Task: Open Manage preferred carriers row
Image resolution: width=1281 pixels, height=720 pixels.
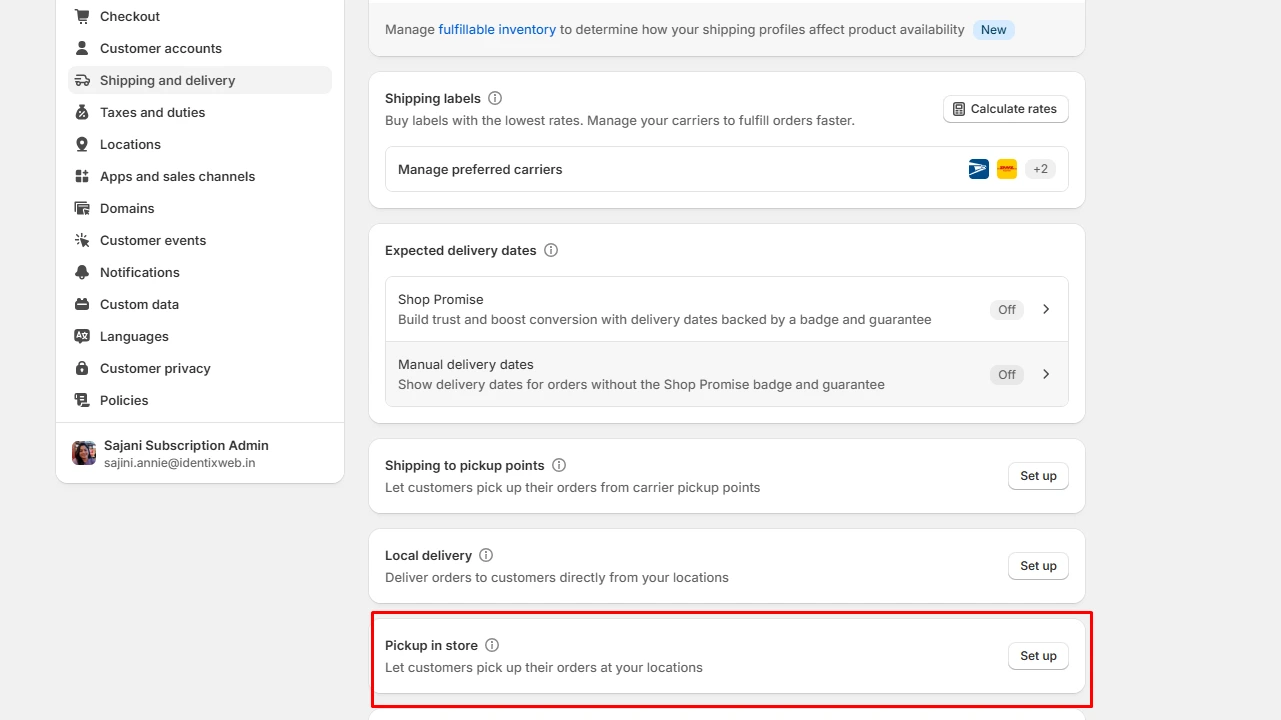Action: 727,169
